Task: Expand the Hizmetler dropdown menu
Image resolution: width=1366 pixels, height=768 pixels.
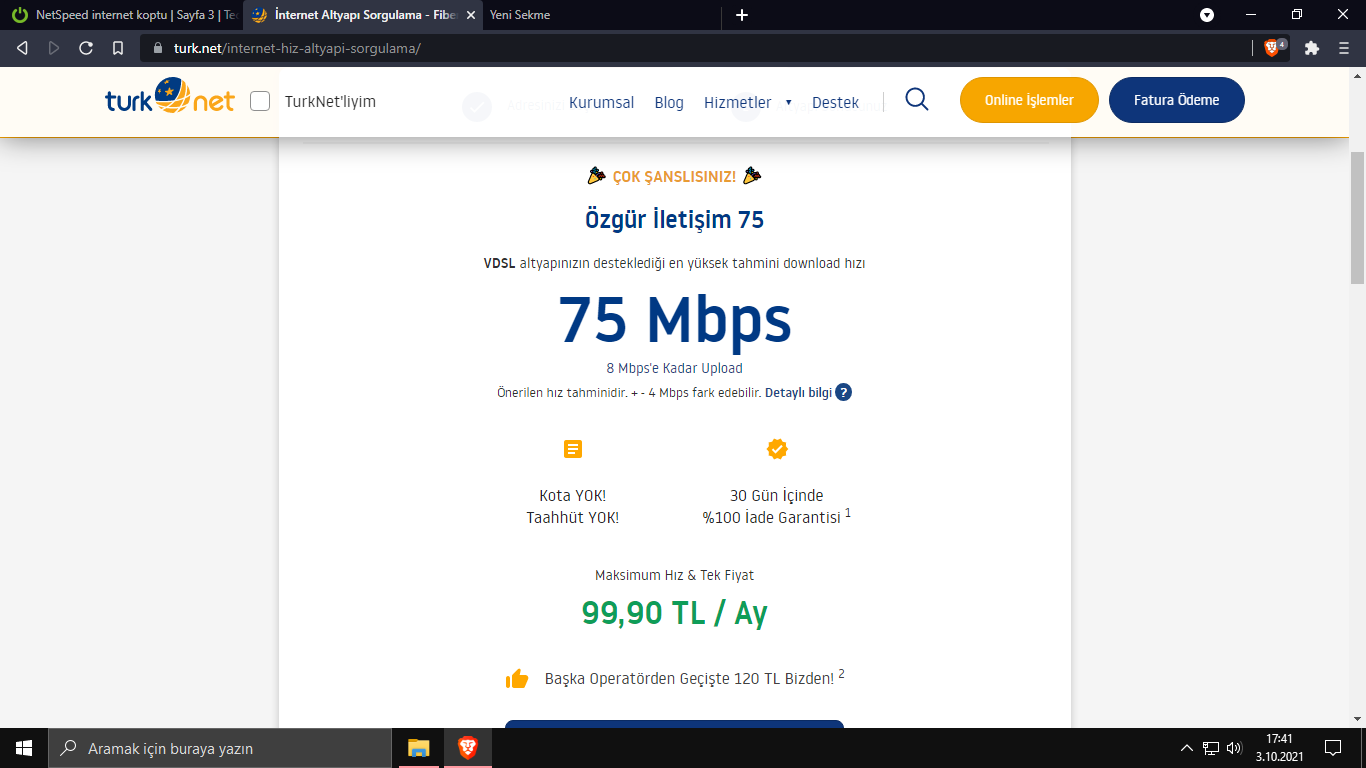Action: pos(747,103)
